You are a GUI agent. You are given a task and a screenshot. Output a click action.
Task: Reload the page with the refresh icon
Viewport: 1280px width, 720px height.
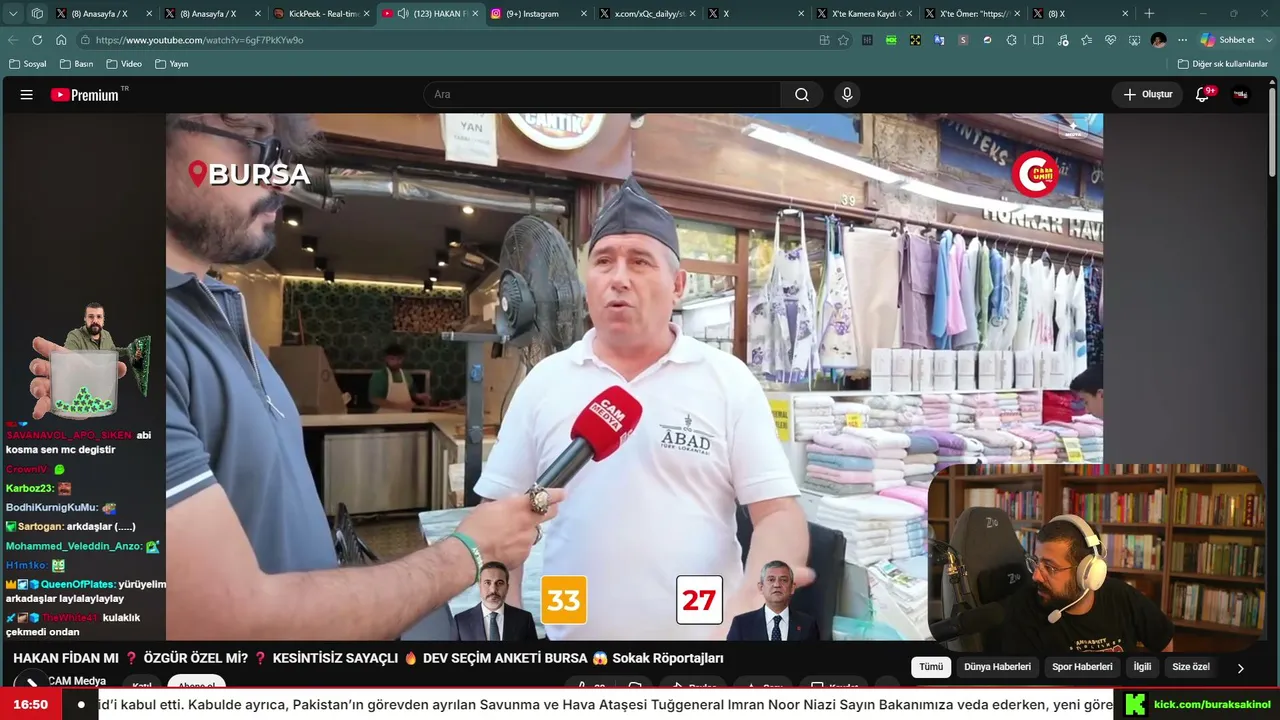tap(37, 40)
